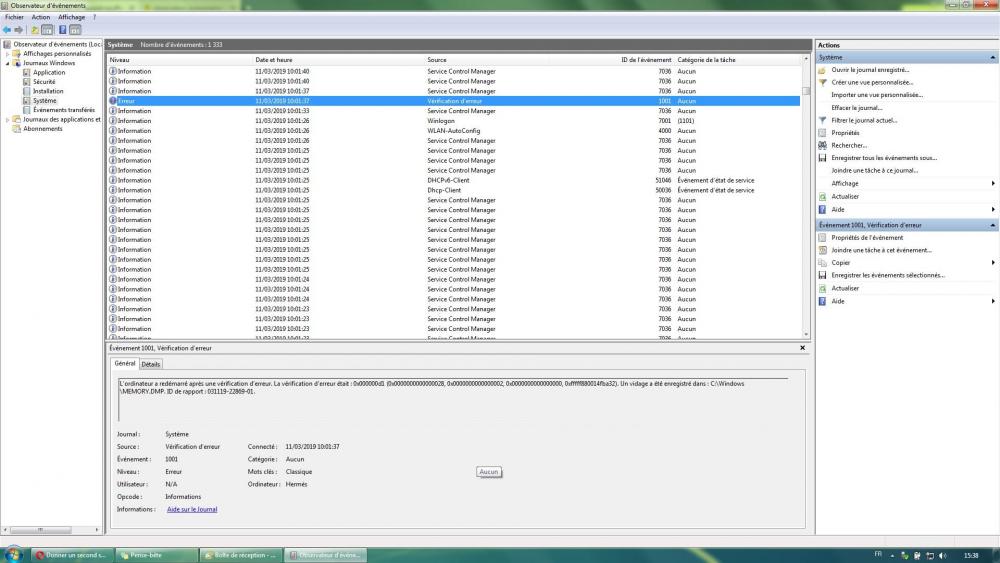Viewport: 1000px width, 563px height.
Task: Click Joindre une tâche à cet événement icon
Action: pos(823,251)
